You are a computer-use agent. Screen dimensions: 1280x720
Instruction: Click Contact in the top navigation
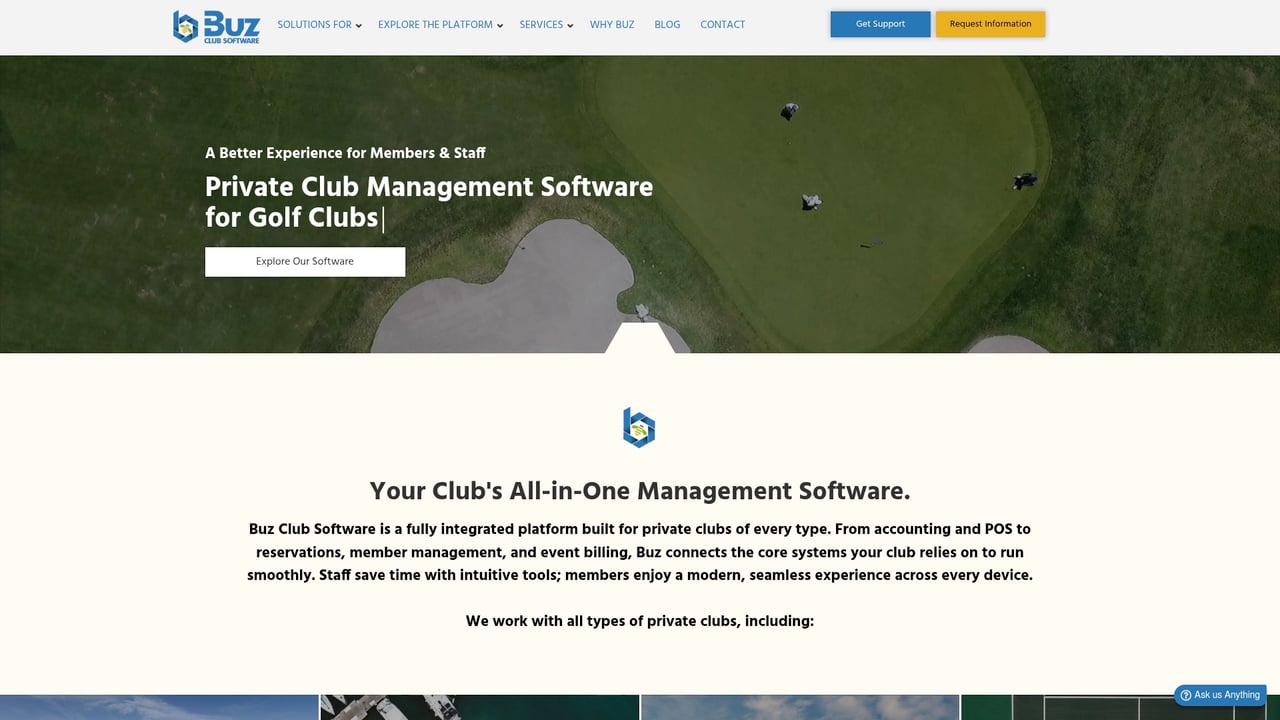[722, 24]
